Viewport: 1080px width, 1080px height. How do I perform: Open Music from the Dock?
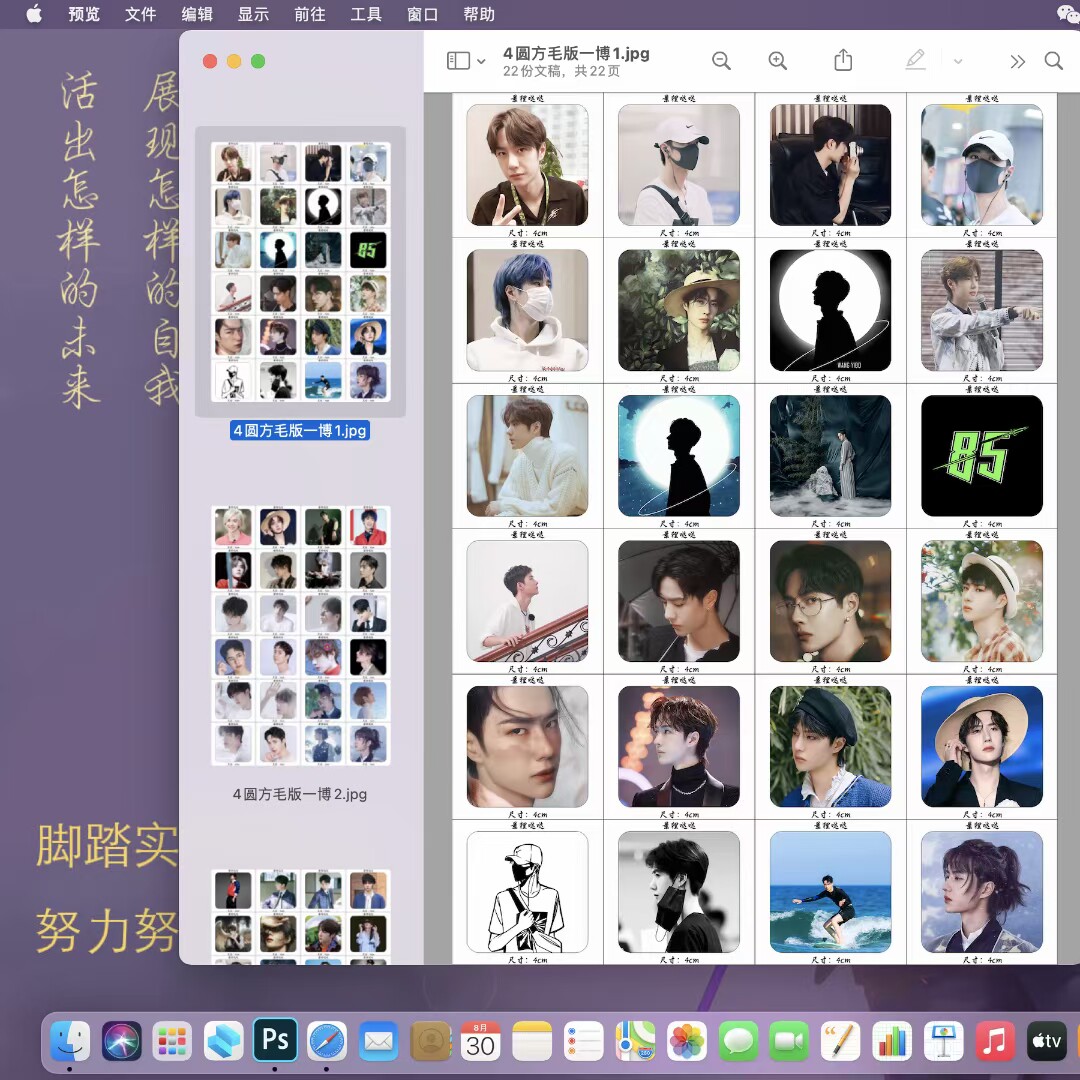click(x=995, y=1041)
